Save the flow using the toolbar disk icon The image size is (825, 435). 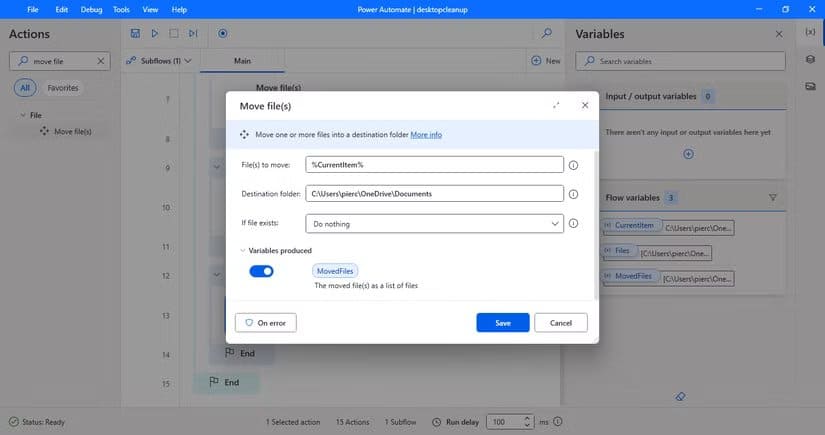[x=135, y=33]
